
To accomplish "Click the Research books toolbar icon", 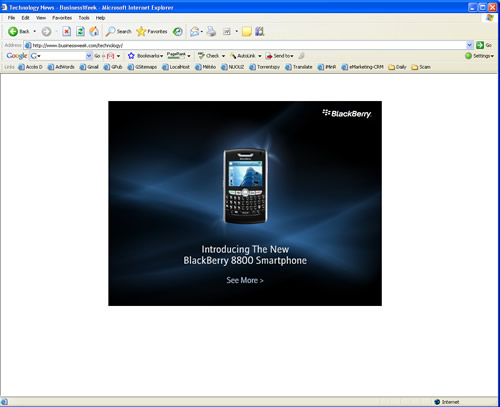I will 260,32.
